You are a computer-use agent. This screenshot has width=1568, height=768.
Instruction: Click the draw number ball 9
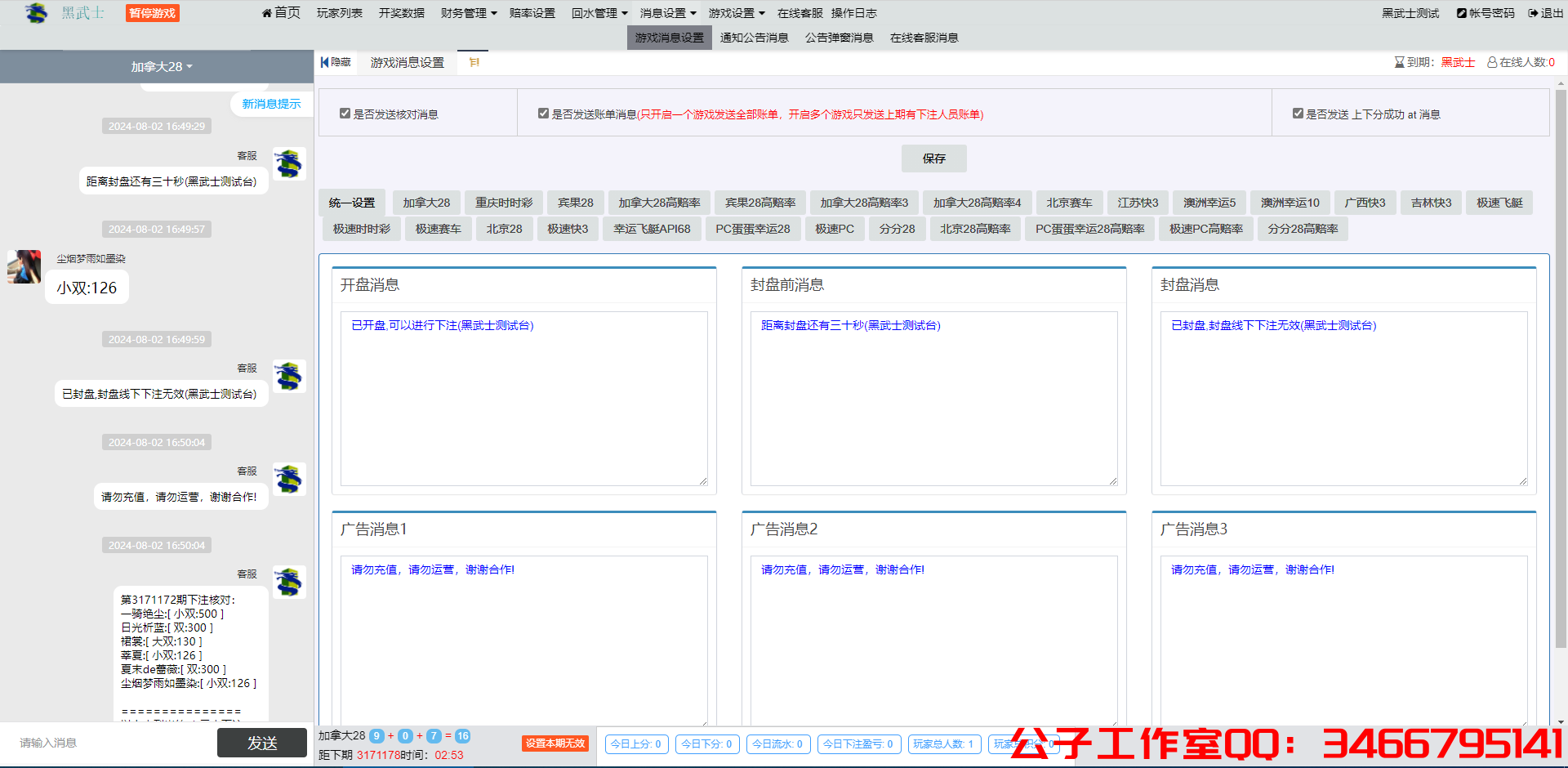point(376,736)
